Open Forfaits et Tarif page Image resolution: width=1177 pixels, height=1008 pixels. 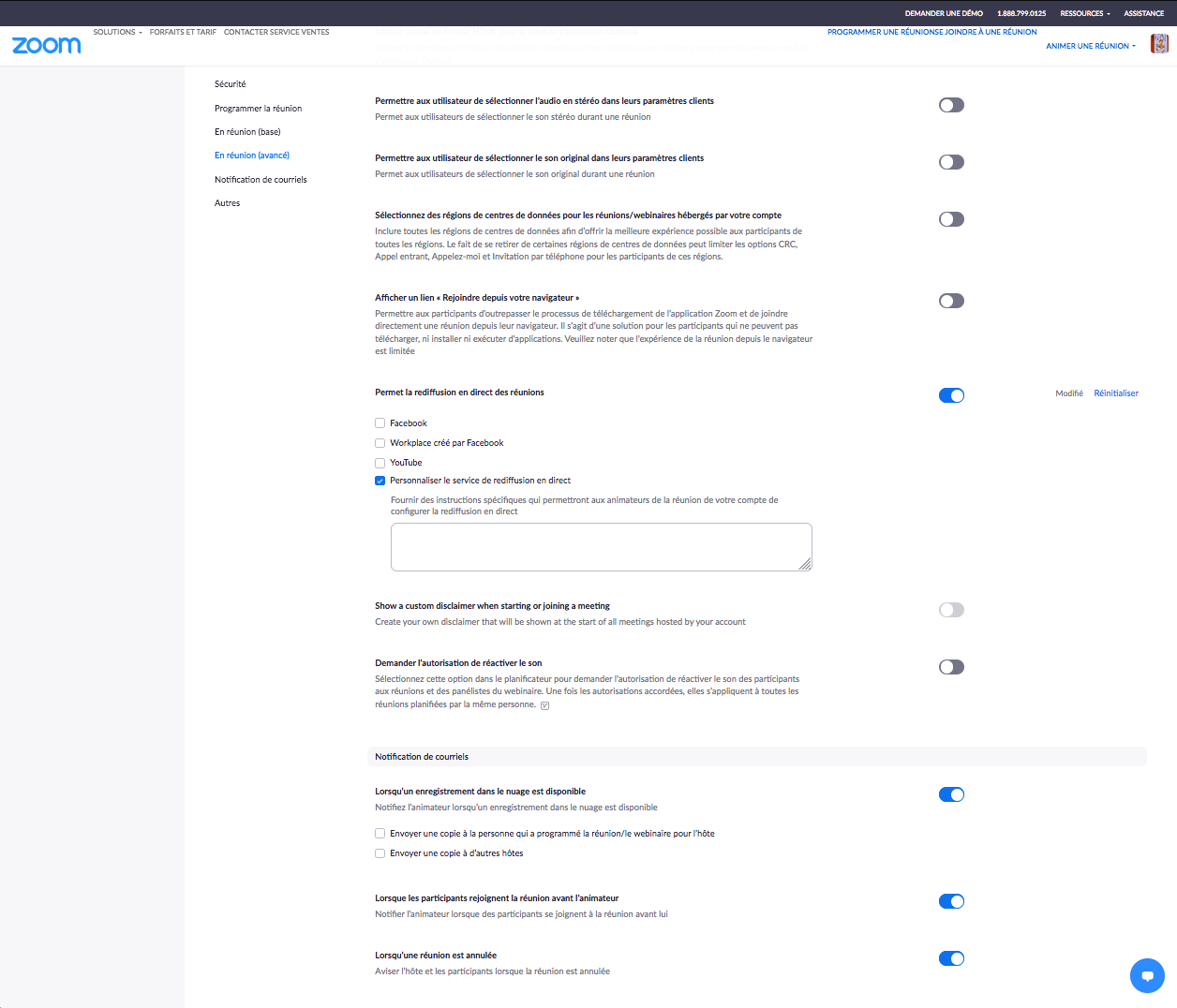183,32
